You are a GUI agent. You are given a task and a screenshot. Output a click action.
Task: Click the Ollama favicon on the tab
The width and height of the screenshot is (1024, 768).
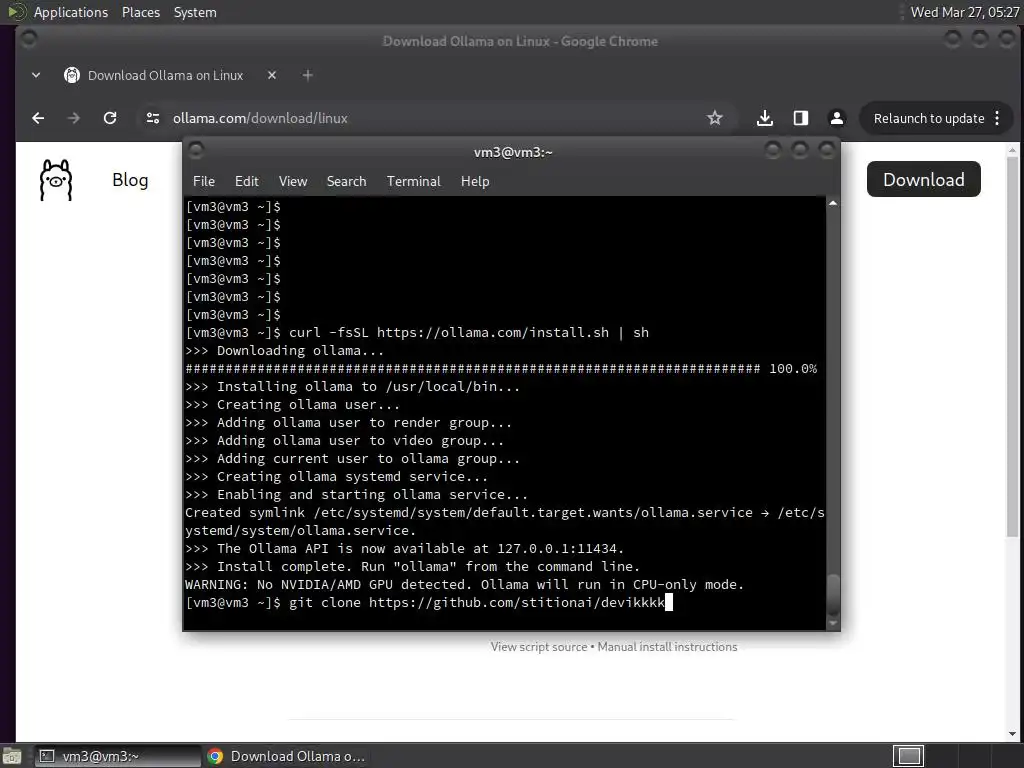pyautogui.click(x=72, y=75)
